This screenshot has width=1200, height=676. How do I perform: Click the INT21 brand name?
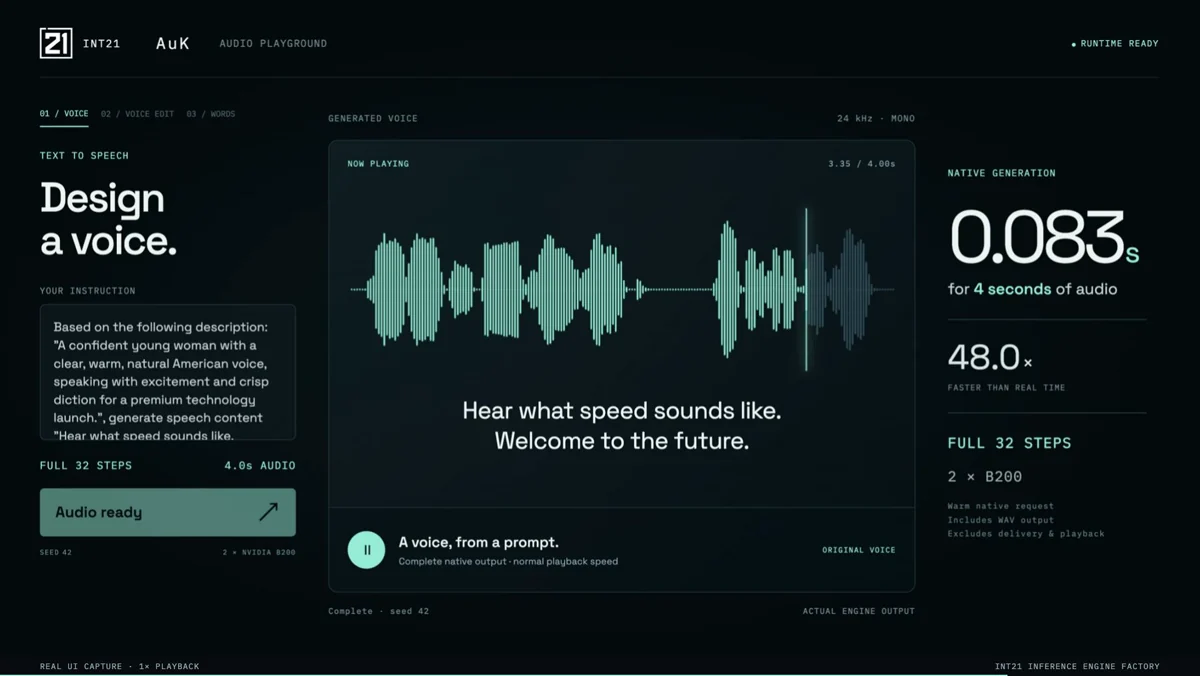(x=101, y=43)
